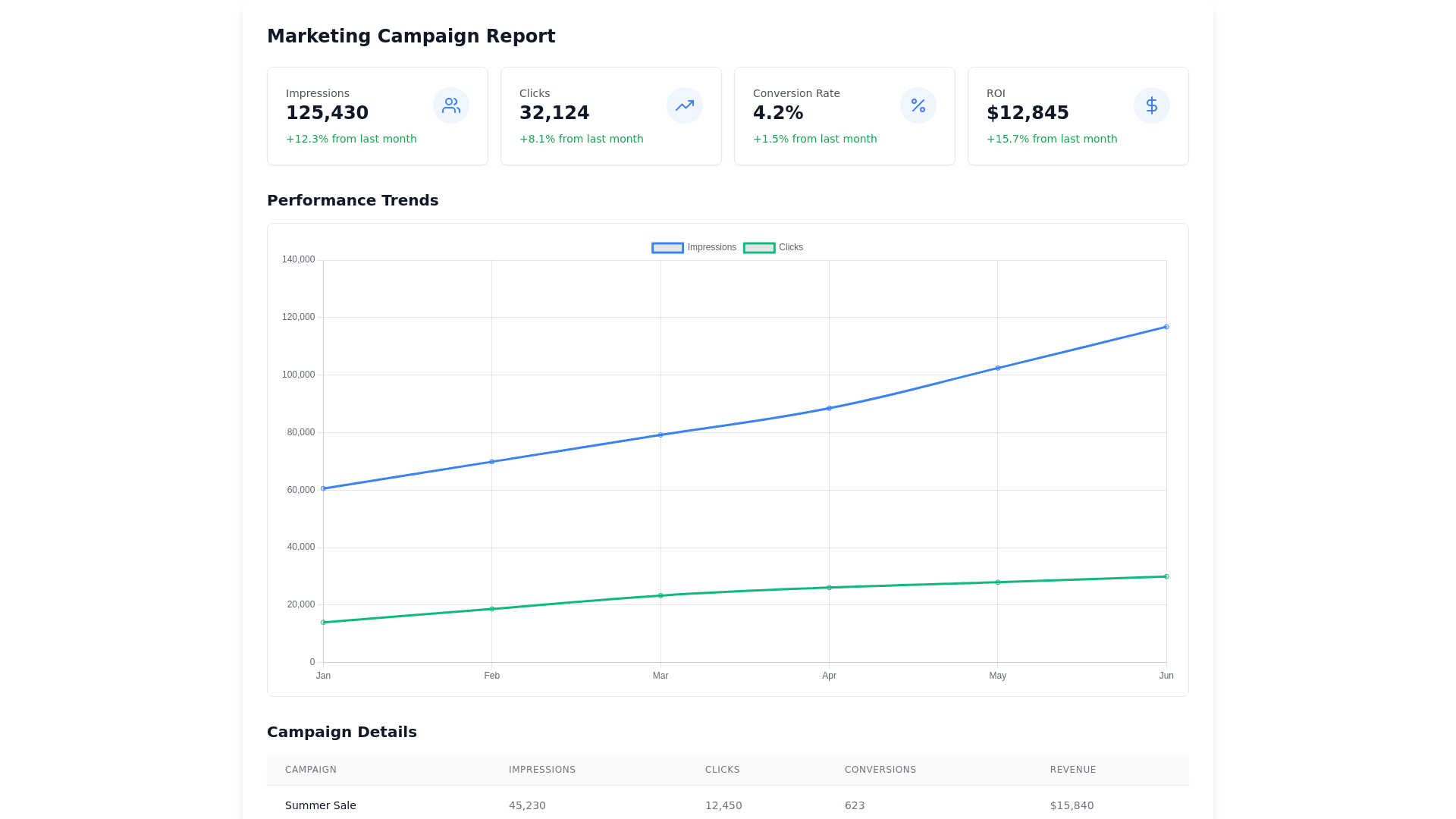
Task: Click the blue Impressions legend color box
Action: (x=667, y=248)
